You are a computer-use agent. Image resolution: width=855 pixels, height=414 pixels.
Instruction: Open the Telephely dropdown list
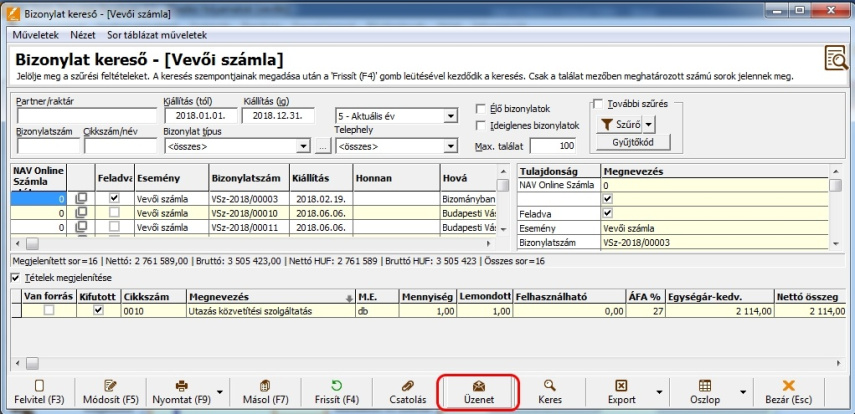[x=451, y=147]
